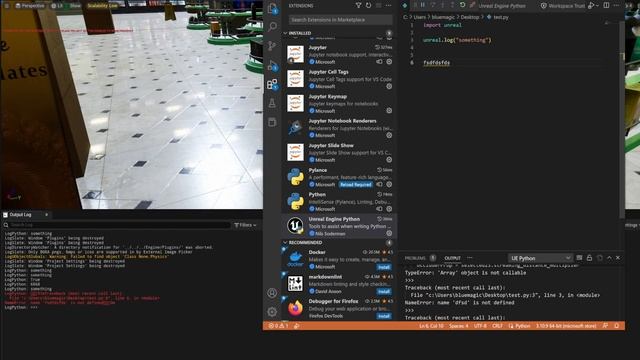Select the Extensions view icon
Screen dimensions: 640x360
pos(272,84)
